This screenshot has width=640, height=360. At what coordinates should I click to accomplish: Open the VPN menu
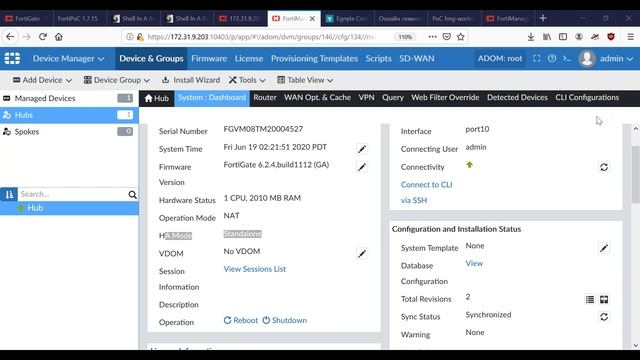[x=366, y=98]
